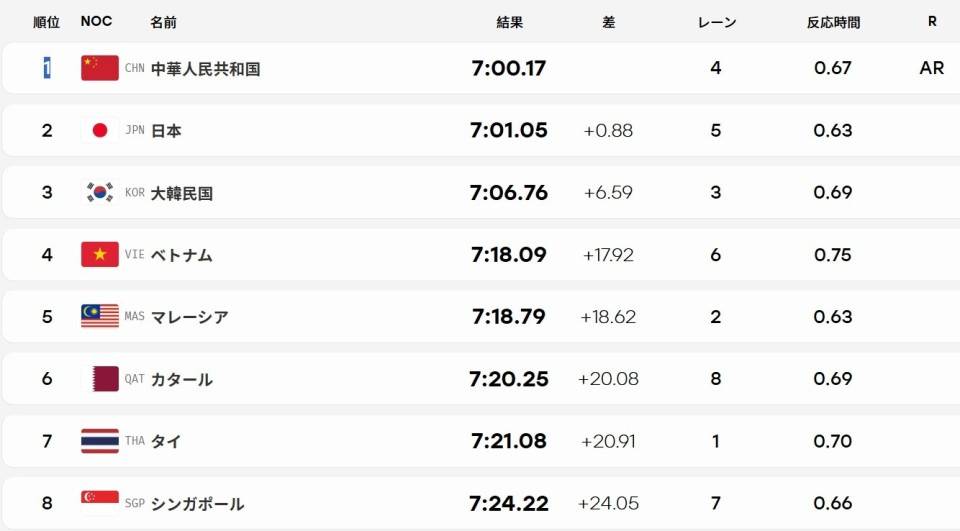Image resolution: width=960 pixels, height=531 pixels.
Task: Click the Malaysia flag icon
Action: pos(100,317)
